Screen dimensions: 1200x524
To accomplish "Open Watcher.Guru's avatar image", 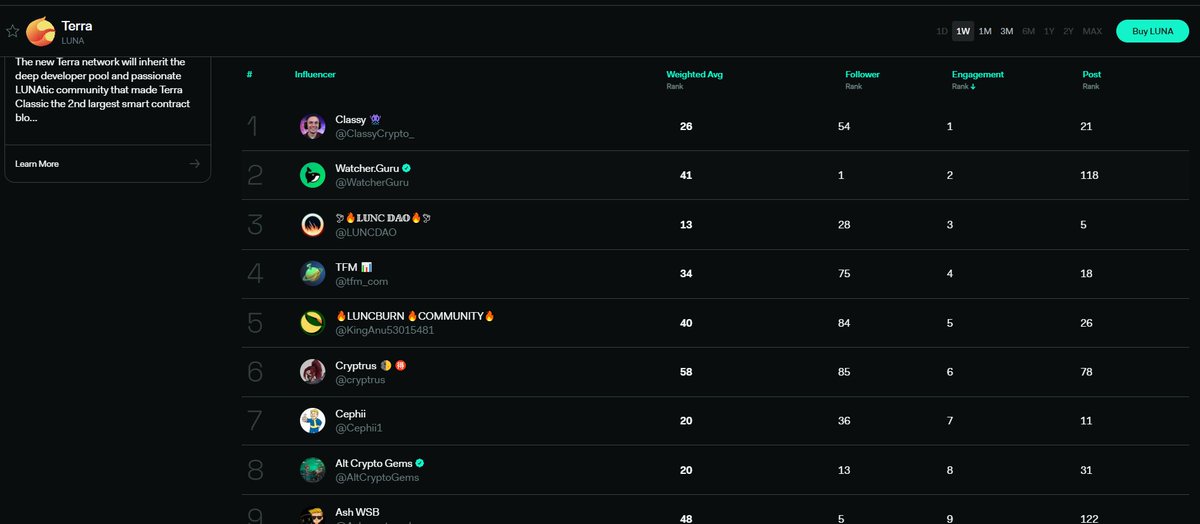I will [313, 175].
